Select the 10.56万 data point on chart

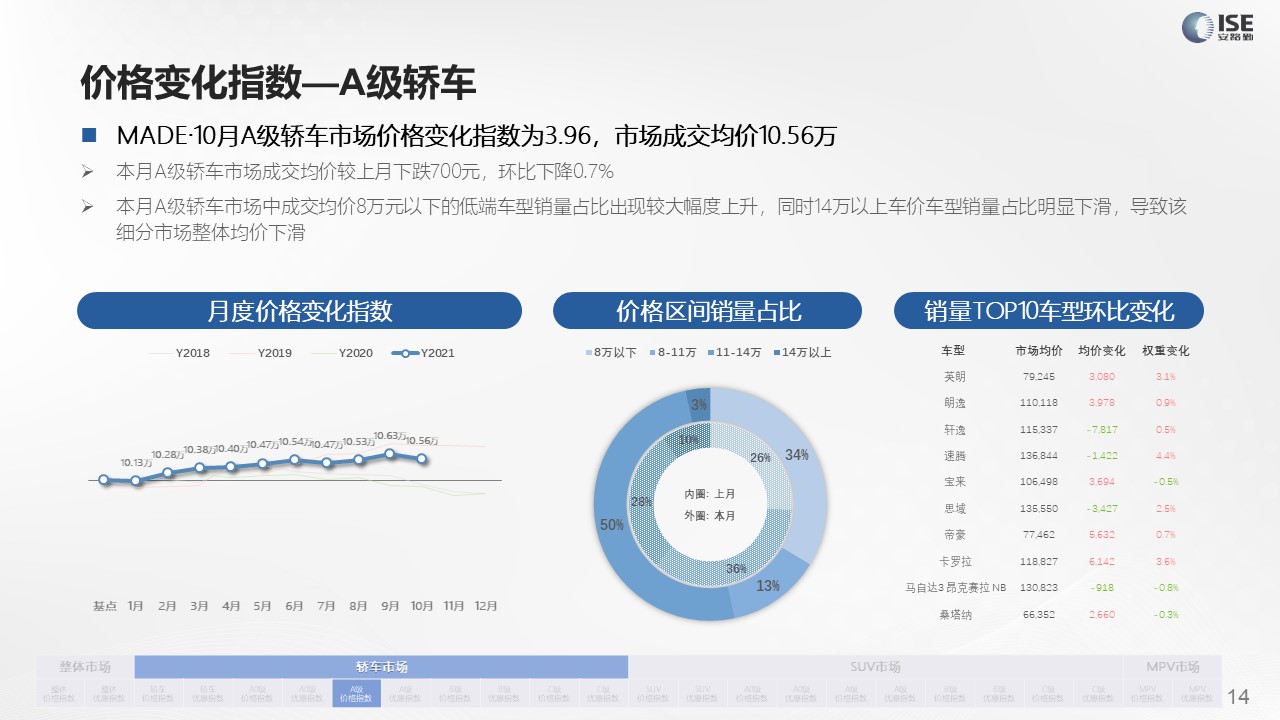tap(422, 459)
